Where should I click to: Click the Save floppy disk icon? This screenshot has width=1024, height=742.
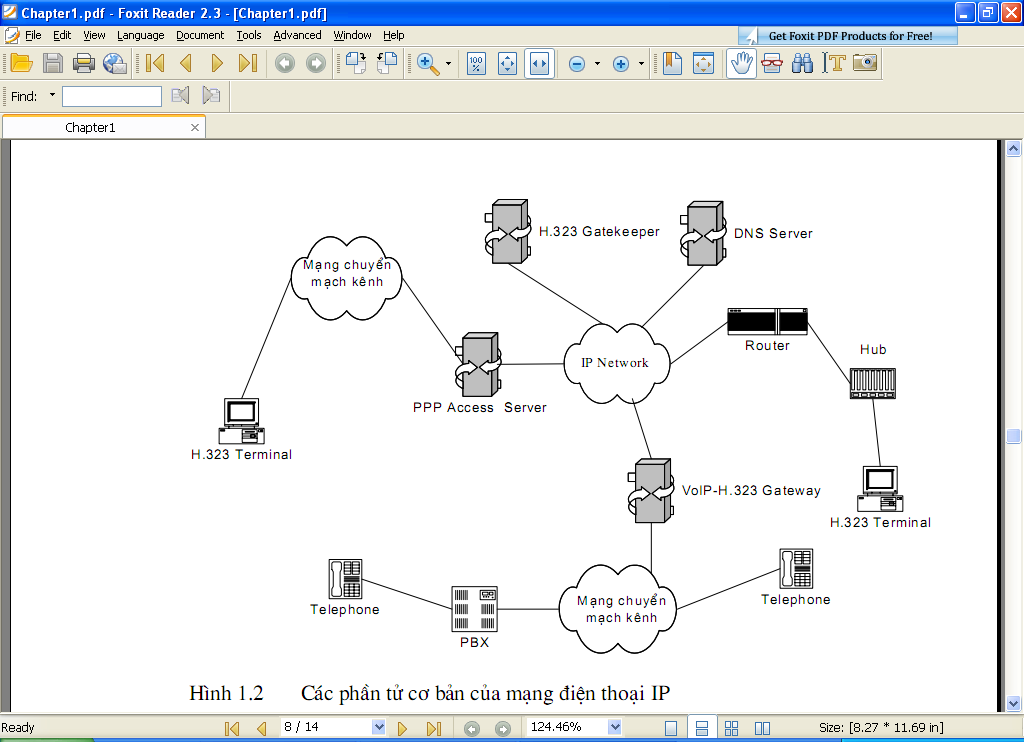pos(53,63)
